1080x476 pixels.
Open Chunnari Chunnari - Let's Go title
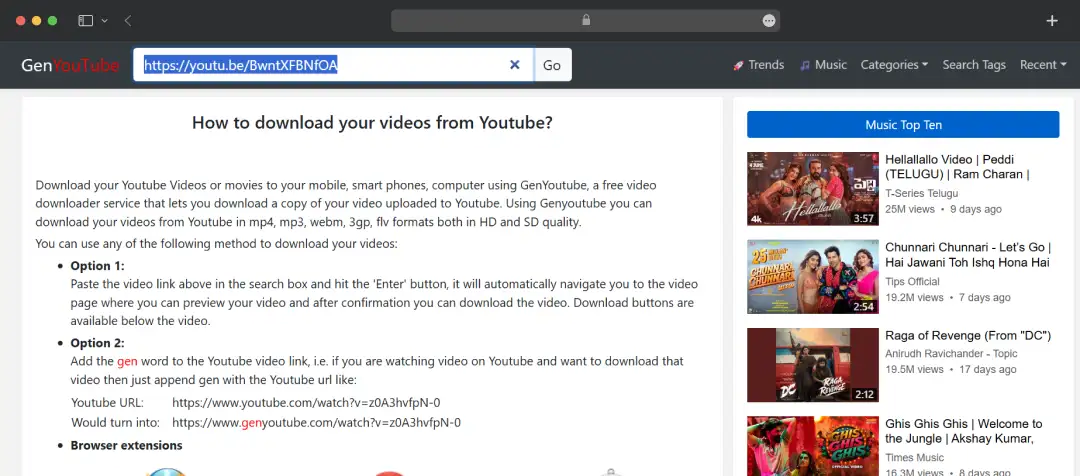pos(968,255)
